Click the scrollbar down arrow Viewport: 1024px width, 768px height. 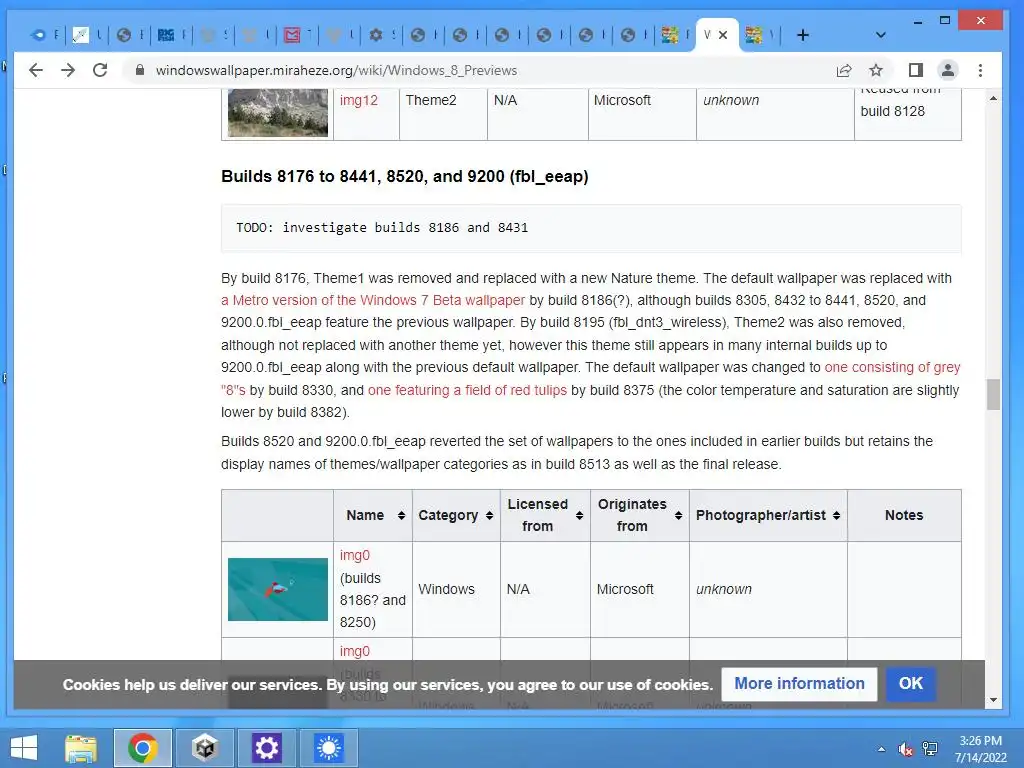pos(993,700)
